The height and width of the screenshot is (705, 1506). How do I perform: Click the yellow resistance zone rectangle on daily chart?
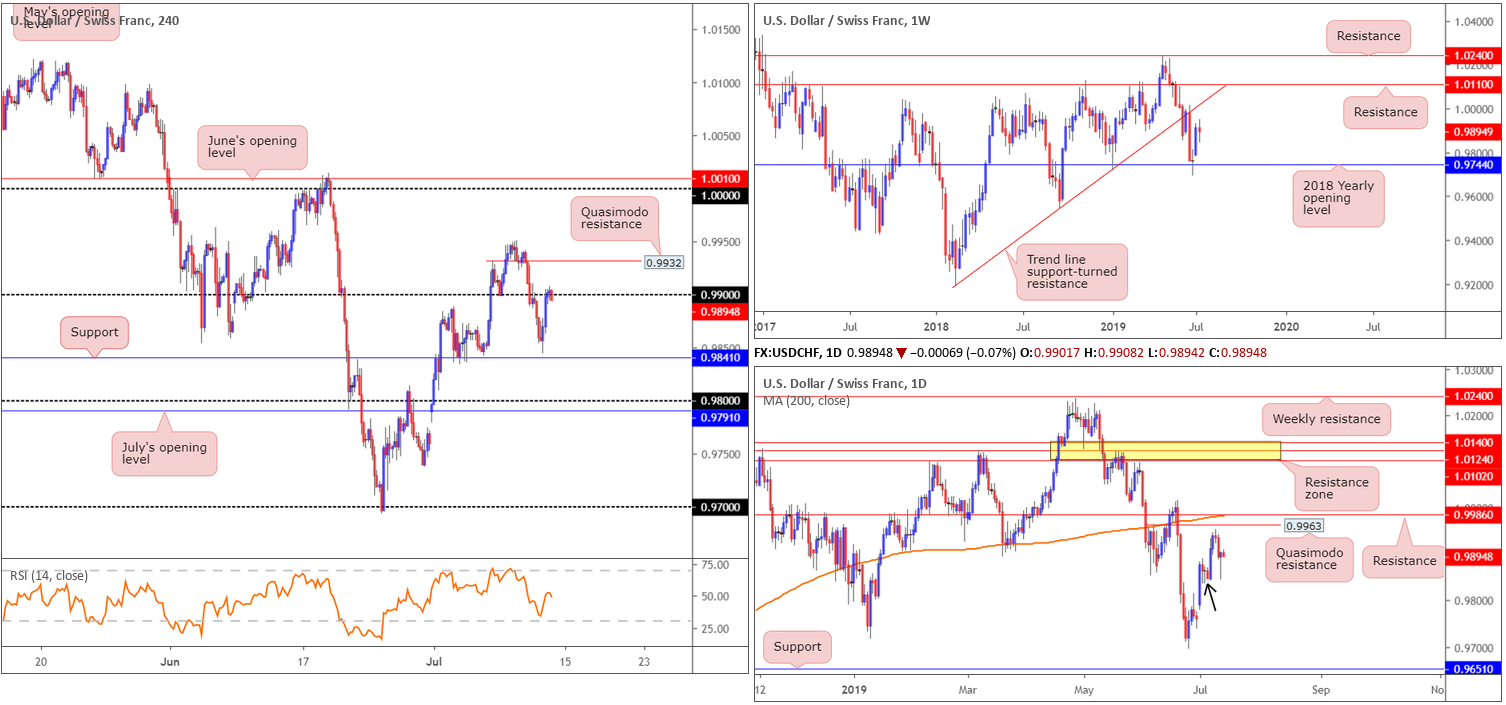(x=1165, y=451)
